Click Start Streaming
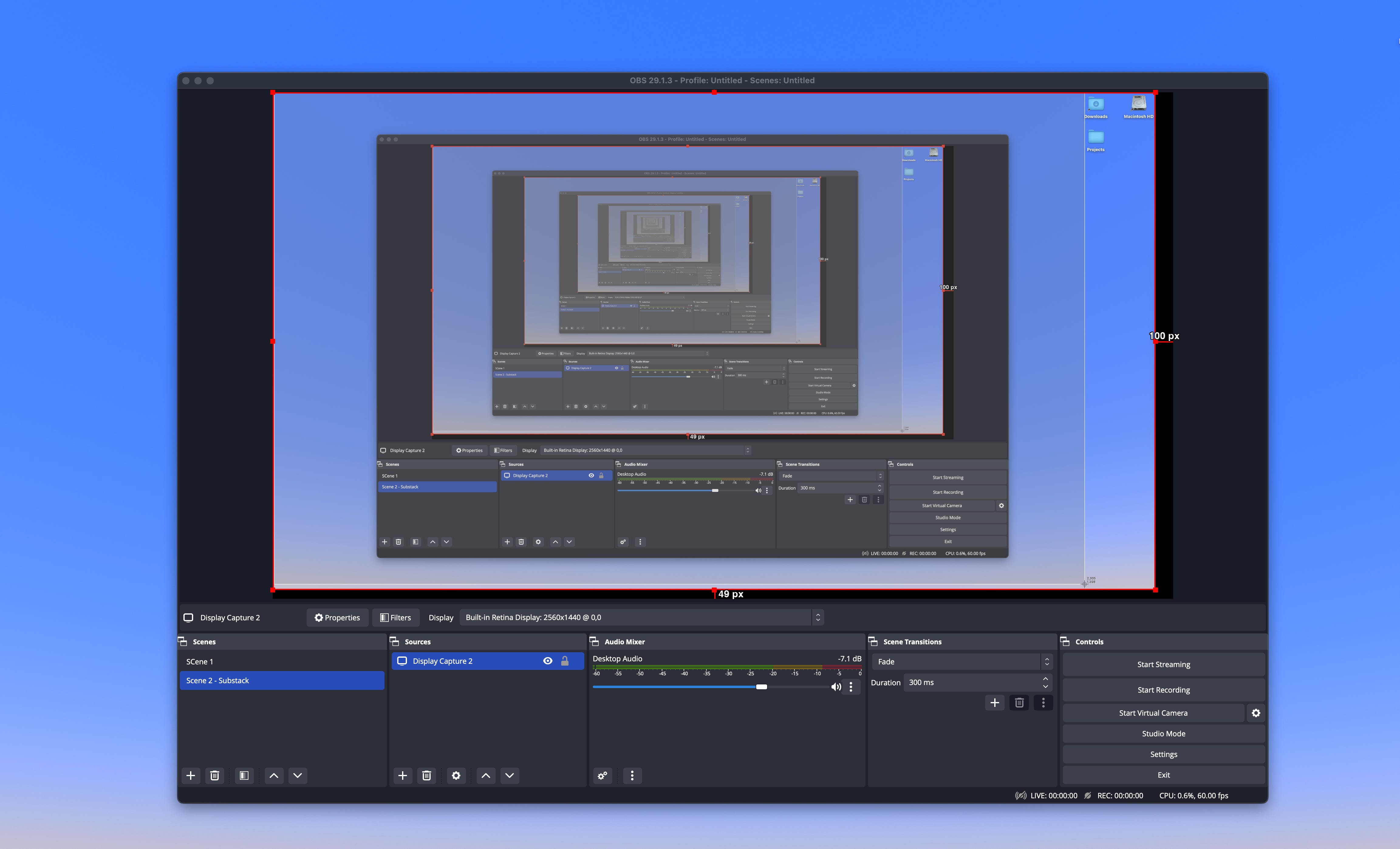The image size is (1400, 849). point(1163,664)
